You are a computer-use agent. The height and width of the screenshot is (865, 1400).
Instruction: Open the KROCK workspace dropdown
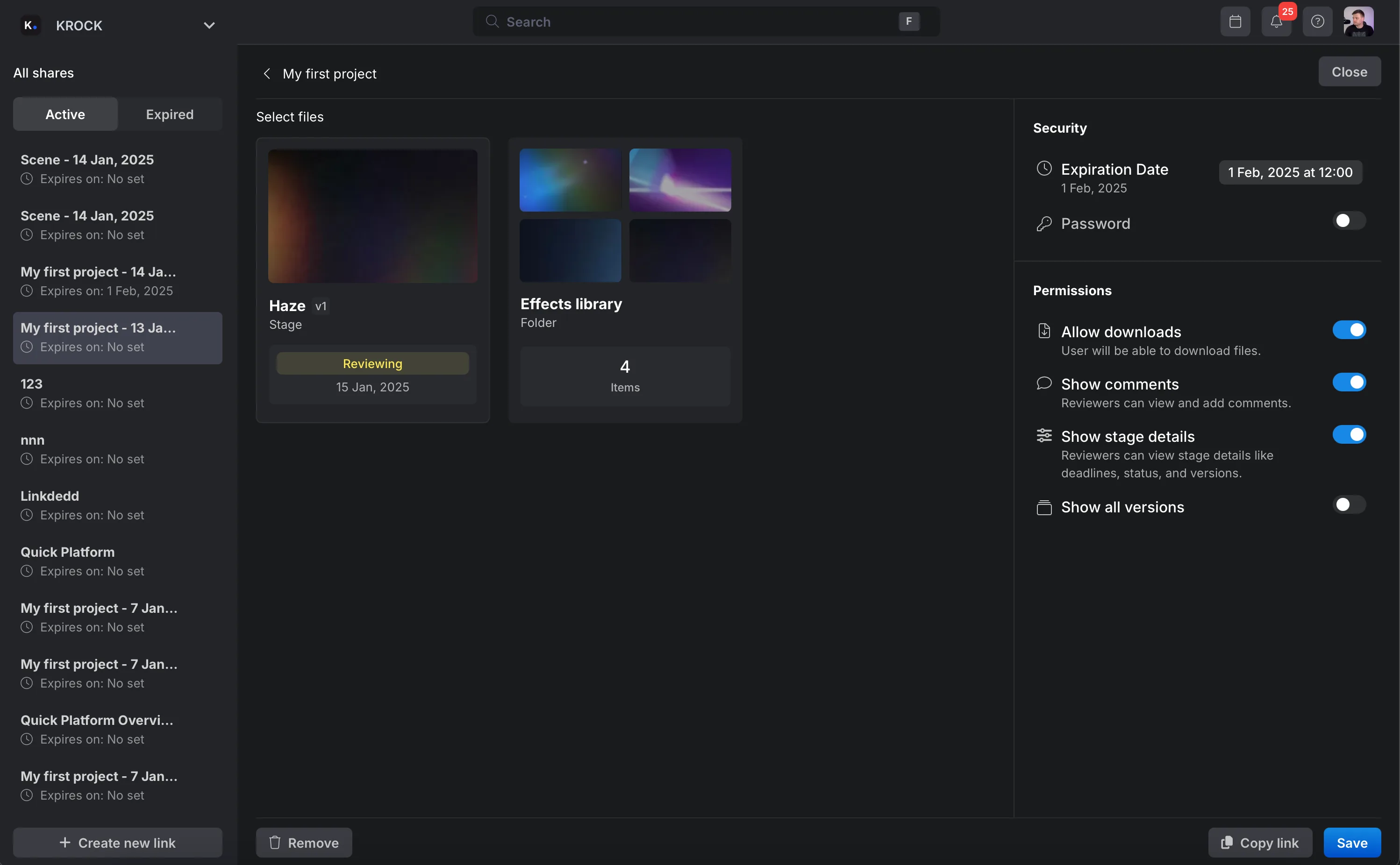(x=209, y=25)
